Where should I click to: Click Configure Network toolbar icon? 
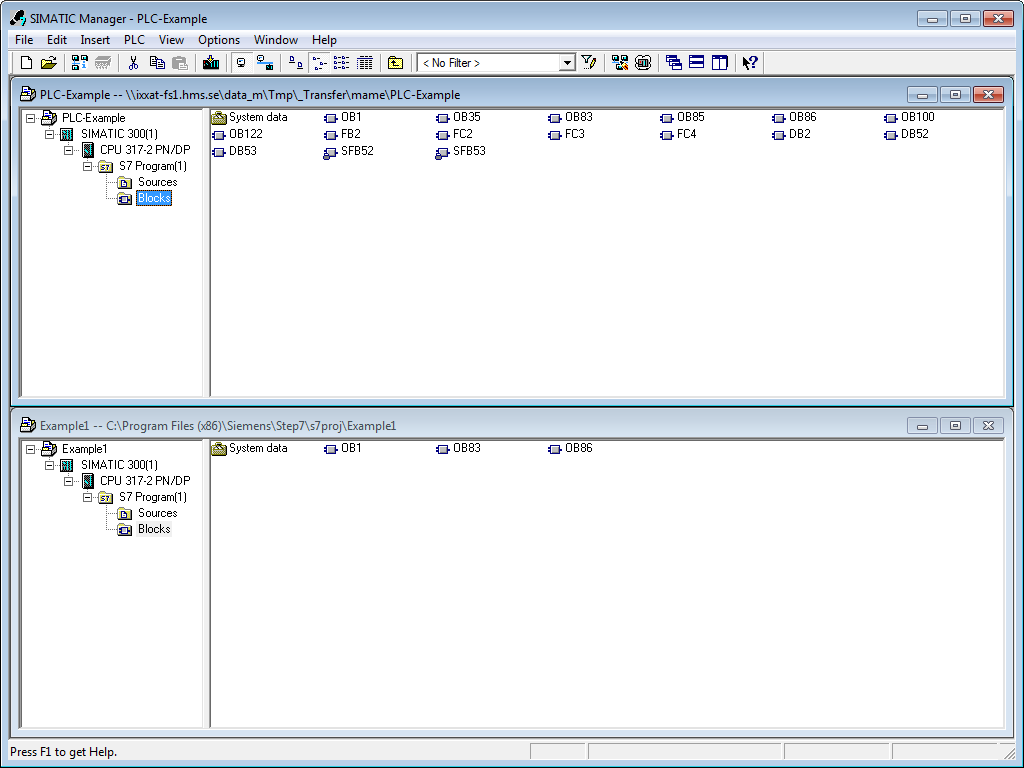coord(620,63)
